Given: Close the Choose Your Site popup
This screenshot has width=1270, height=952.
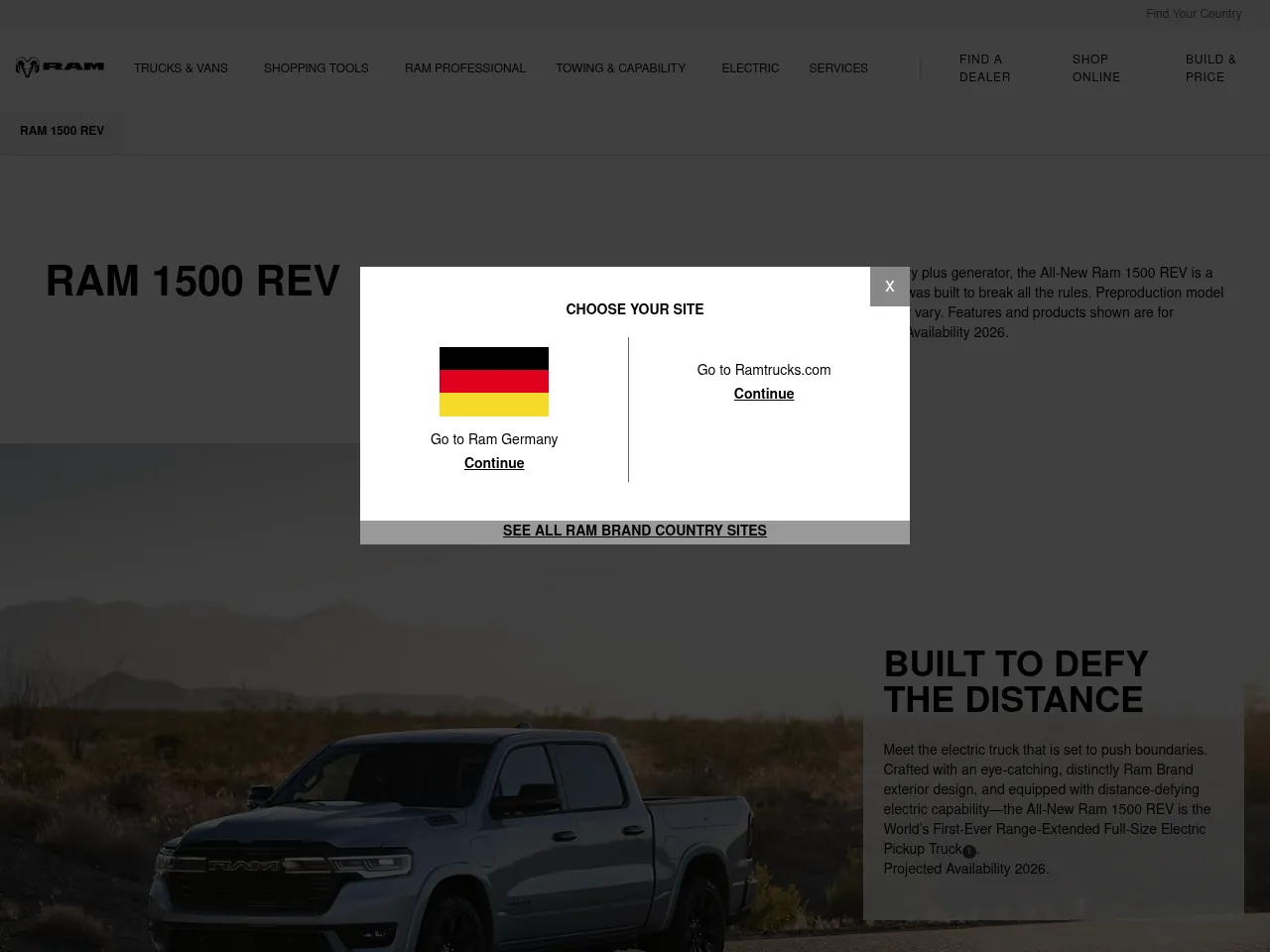Looking at the screenshot, I should click(889, 286).
